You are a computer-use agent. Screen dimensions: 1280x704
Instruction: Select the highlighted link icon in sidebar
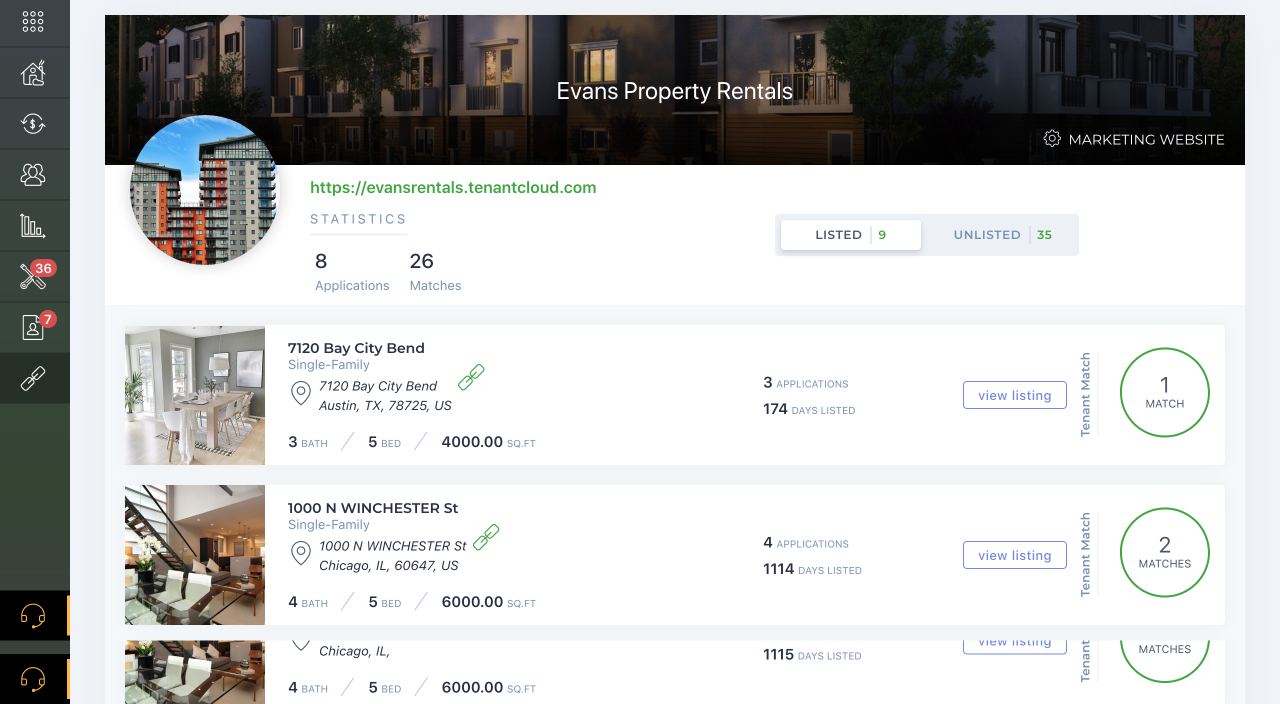34,378
